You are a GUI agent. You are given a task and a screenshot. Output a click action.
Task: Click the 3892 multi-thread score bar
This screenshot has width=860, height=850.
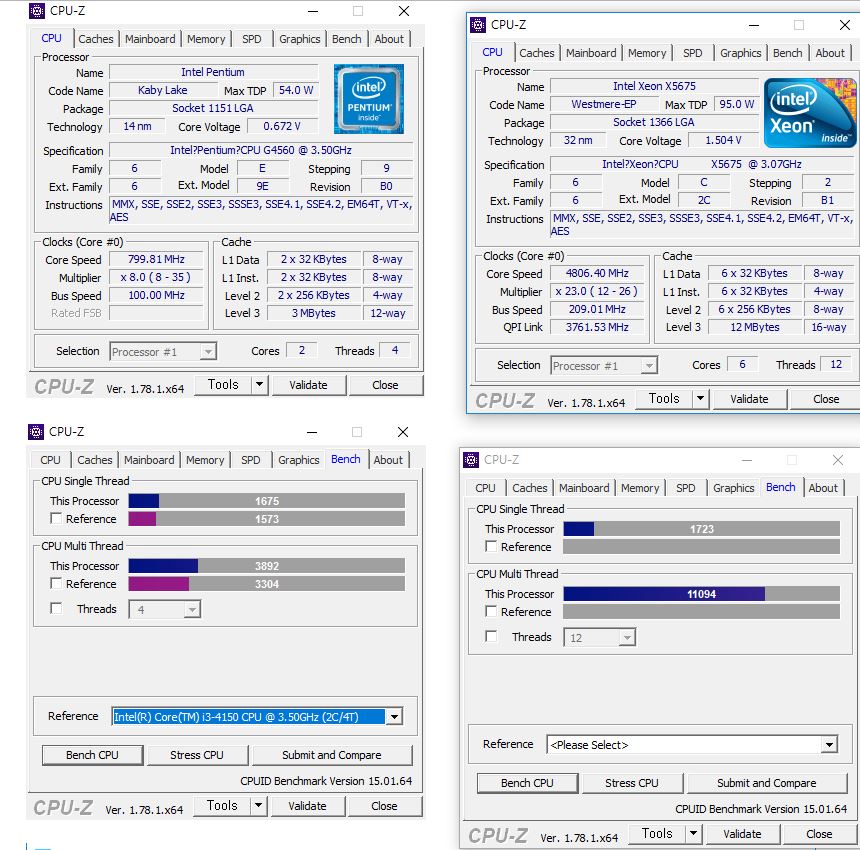point(267,565)
